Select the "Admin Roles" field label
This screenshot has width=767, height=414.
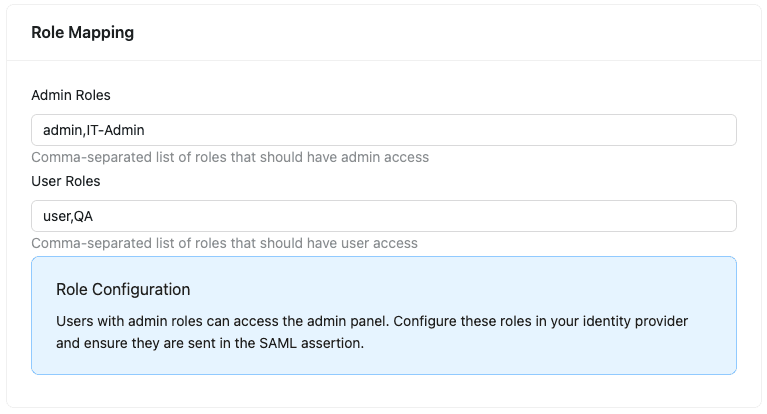[x=71, y=95]
